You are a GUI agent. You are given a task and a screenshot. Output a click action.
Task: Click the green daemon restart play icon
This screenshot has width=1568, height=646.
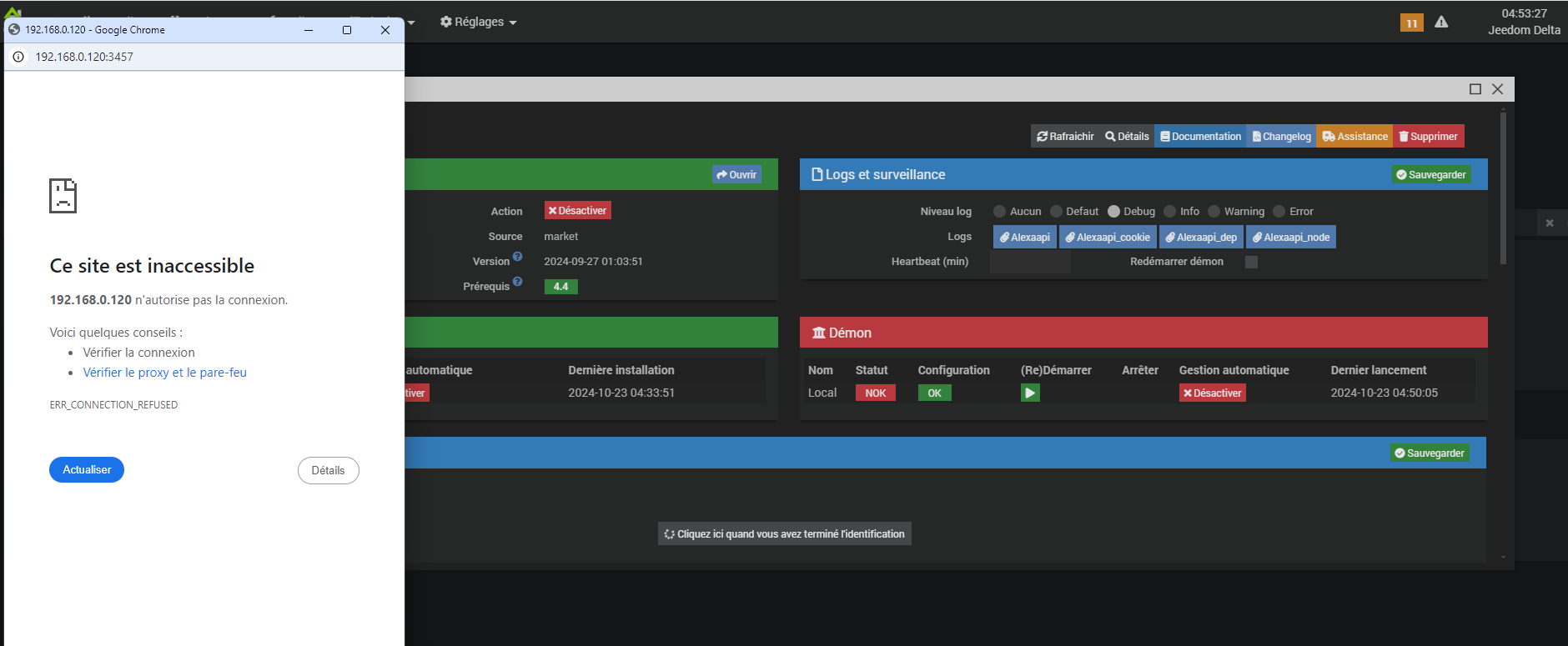(1030, 393)
